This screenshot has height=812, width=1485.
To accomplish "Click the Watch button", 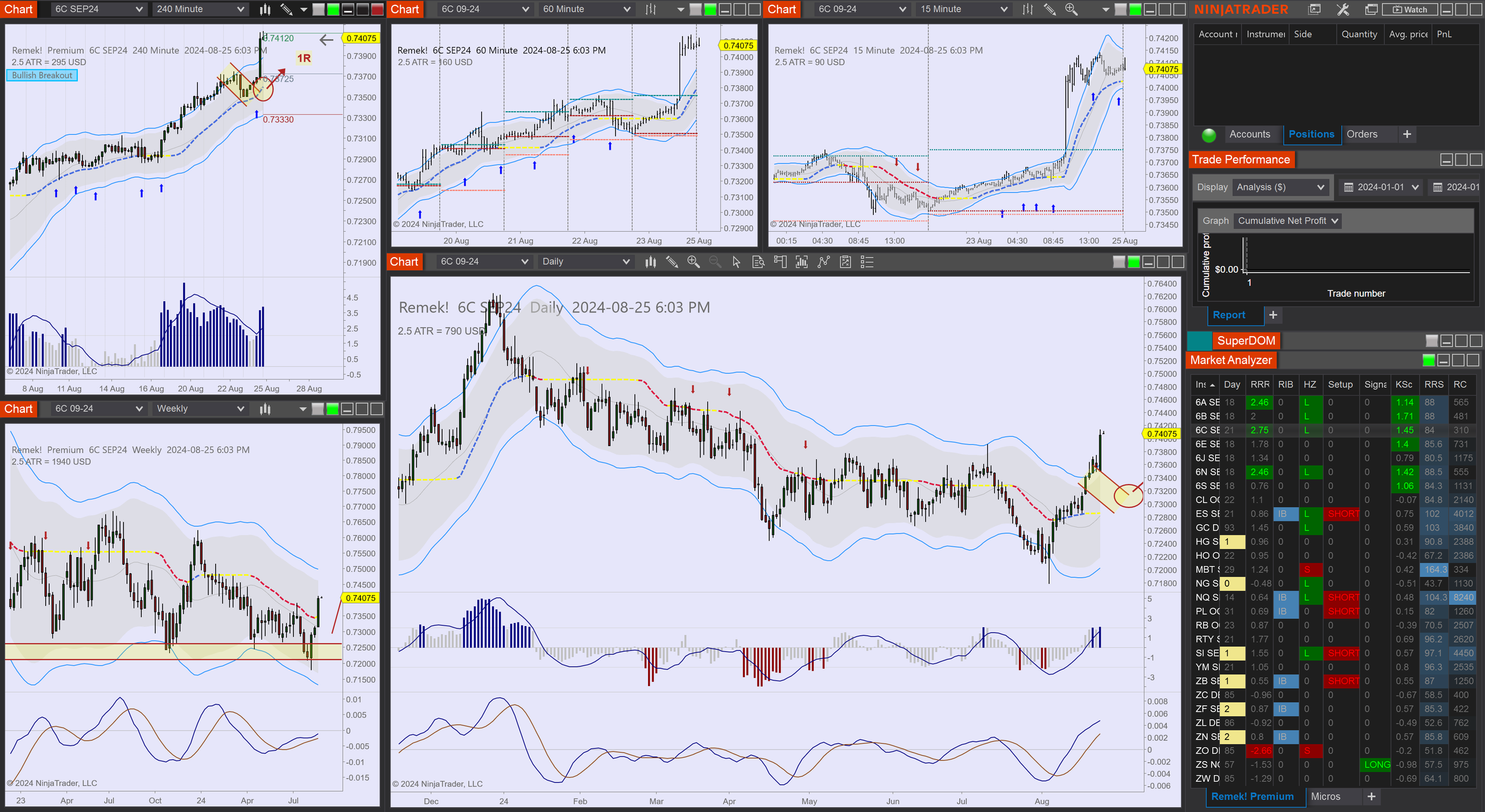I will [1409, 10].
